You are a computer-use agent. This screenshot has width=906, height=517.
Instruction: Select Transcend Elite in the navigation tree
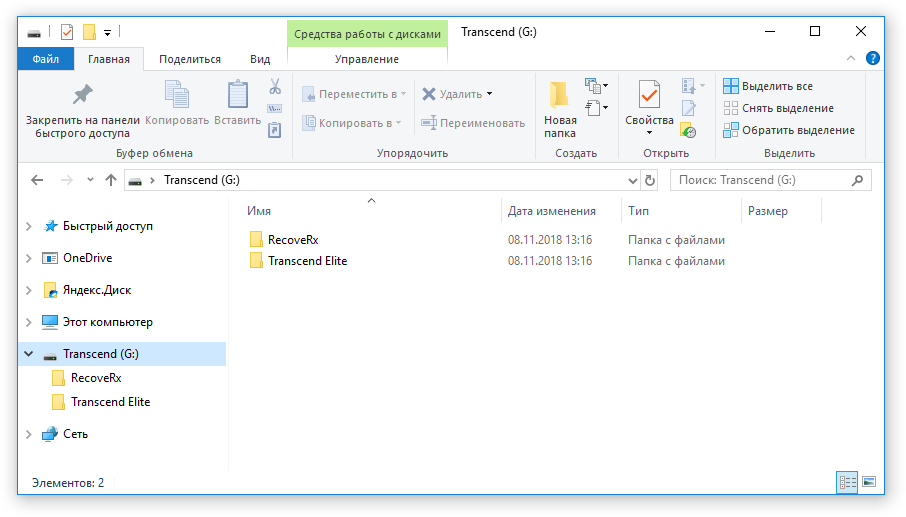pos(110,402)
